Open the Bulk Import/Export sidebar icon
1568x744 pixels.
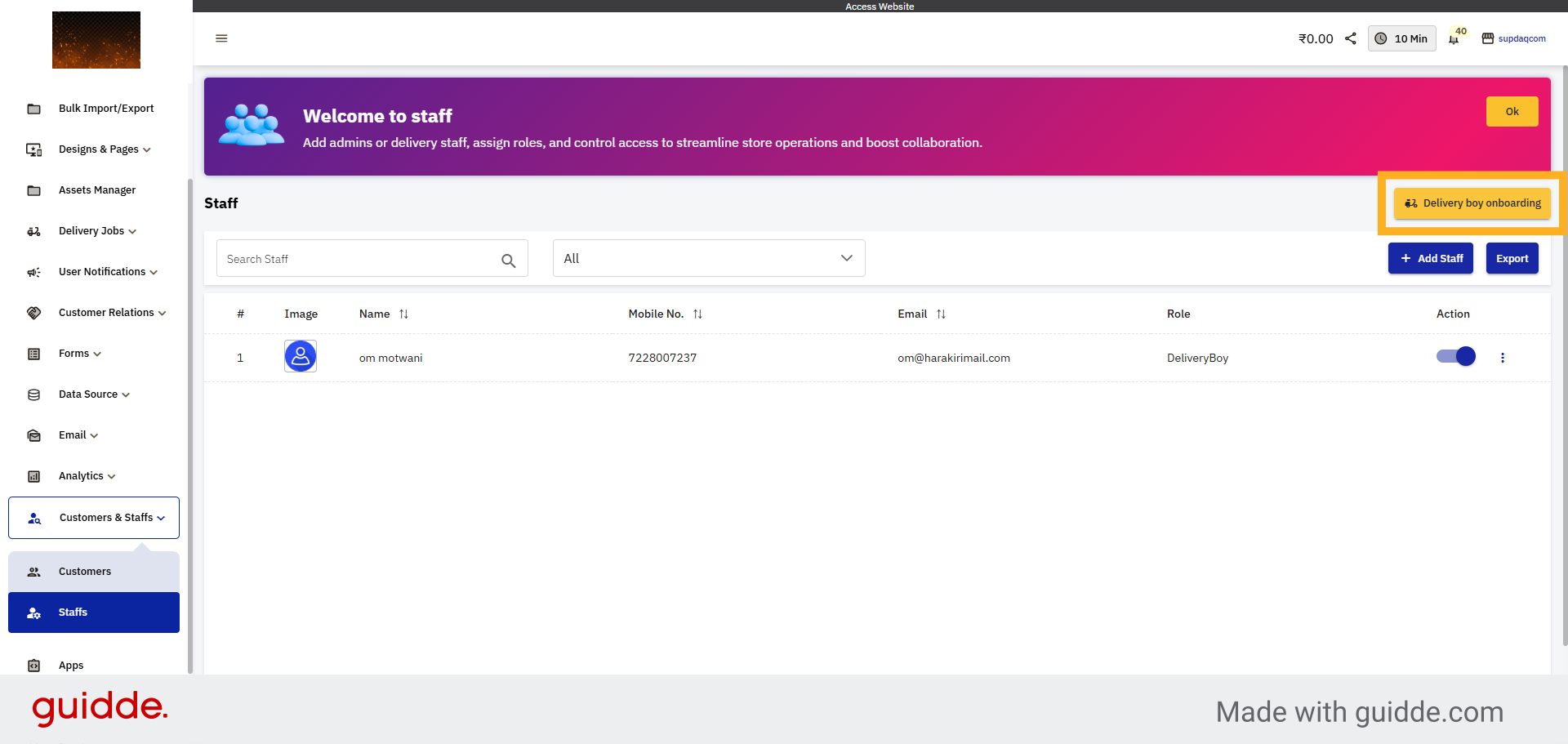[x=33, y=108]
